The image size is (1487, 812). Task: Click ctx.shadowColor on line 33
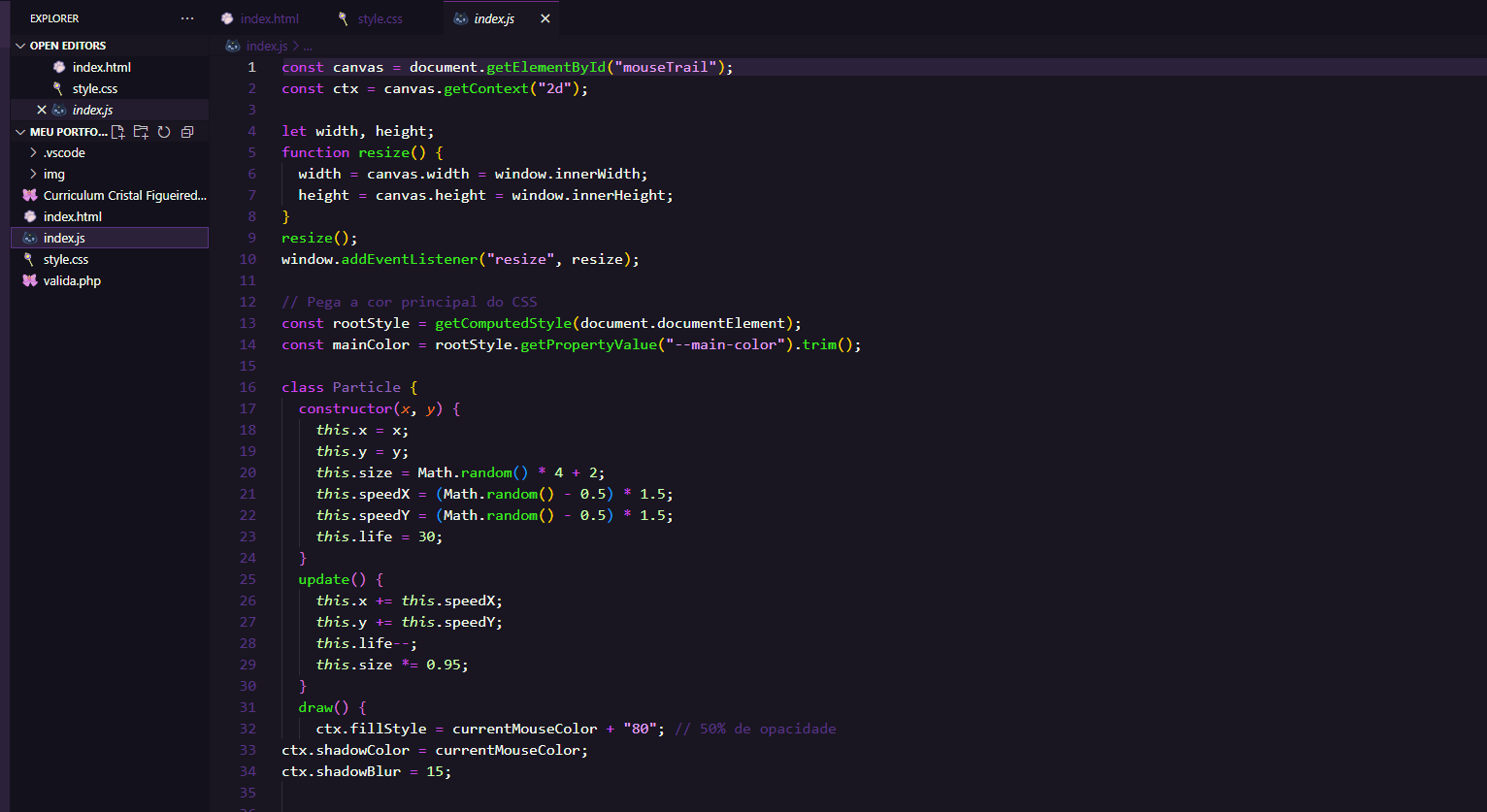346,750
